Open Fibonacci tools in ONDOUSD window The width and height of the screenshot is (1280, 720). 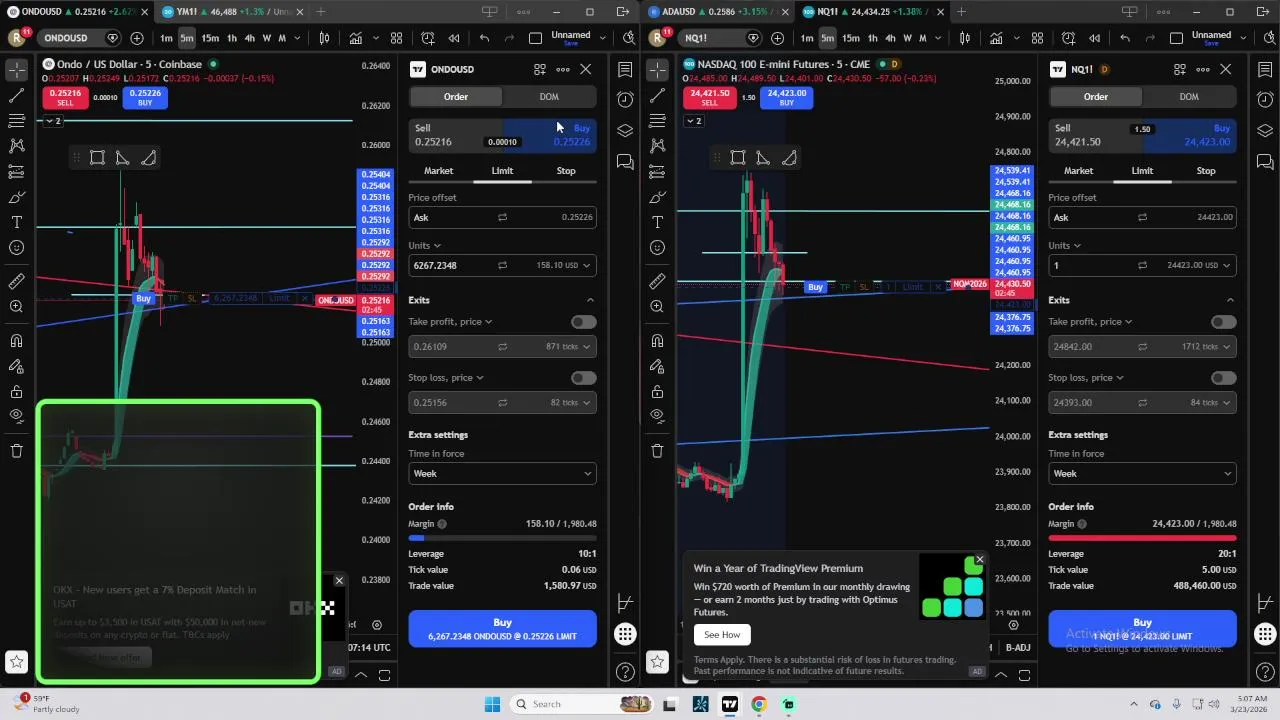[16, 121]
